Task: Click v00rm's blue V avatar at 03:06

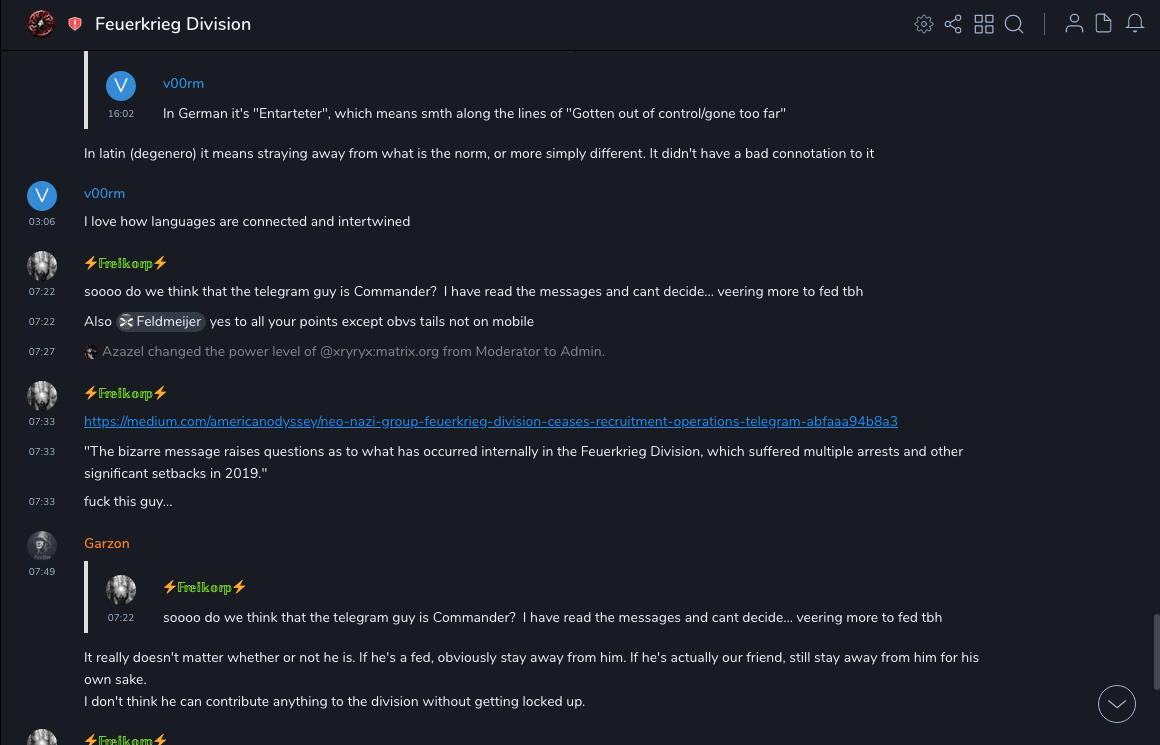Action: coord(42,196)
